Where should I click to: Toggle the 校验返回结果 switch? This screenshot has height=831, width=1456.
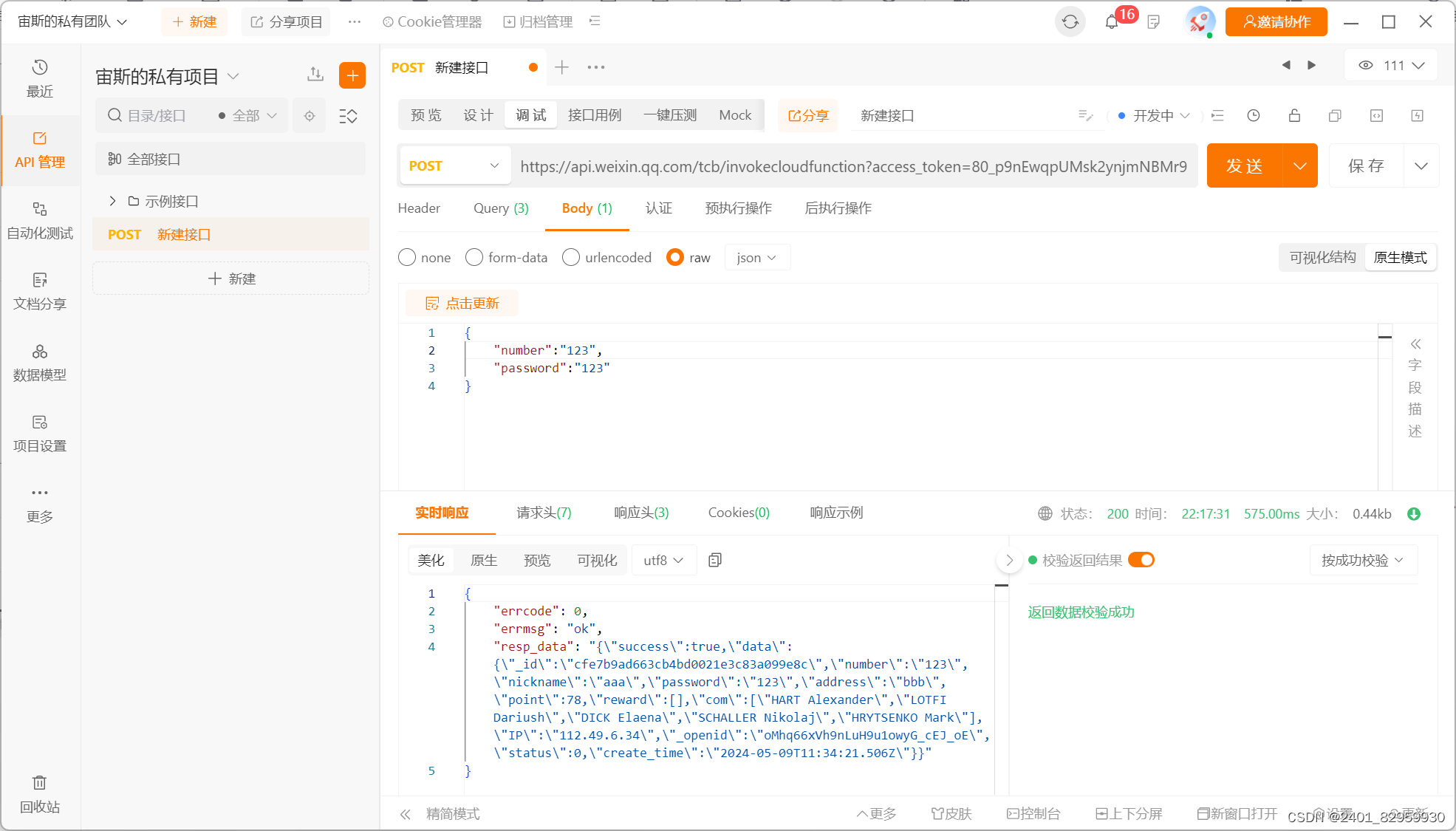pos(1141,560)
